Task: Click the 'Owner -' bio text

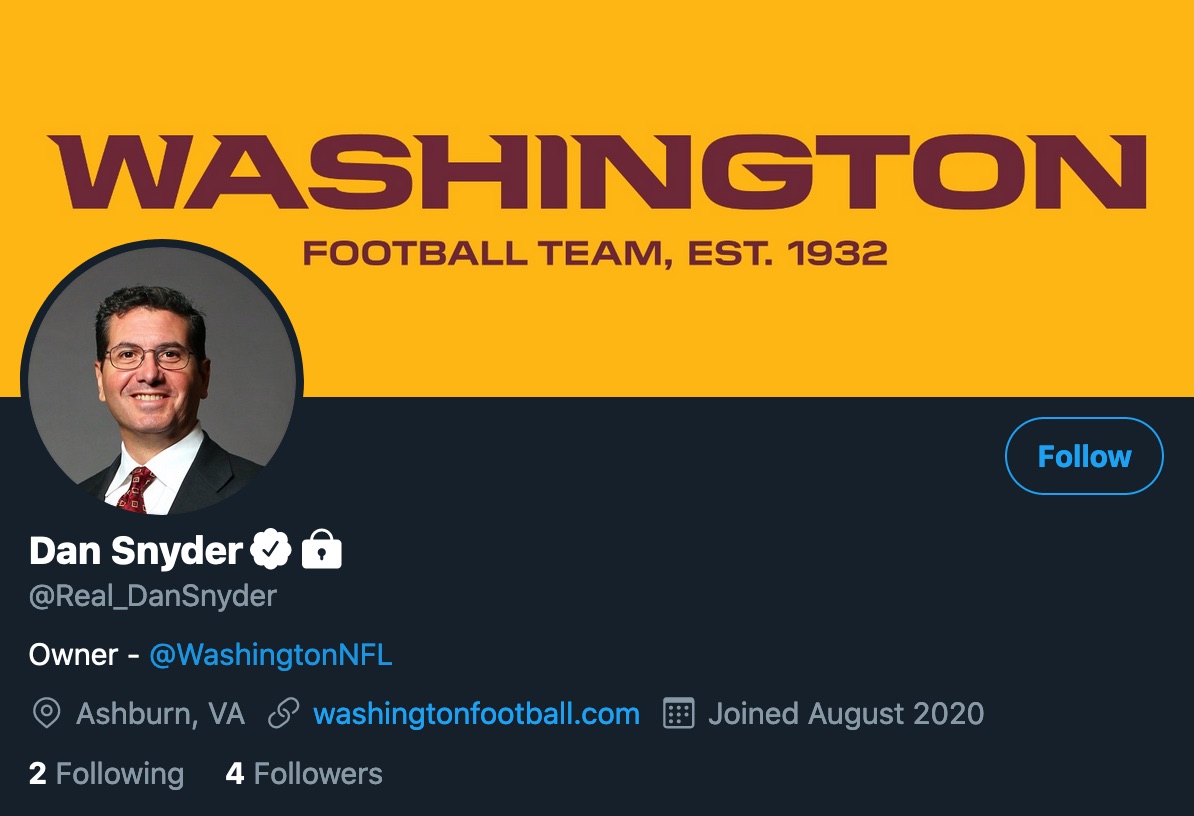Action: click(x=84, y=655)
